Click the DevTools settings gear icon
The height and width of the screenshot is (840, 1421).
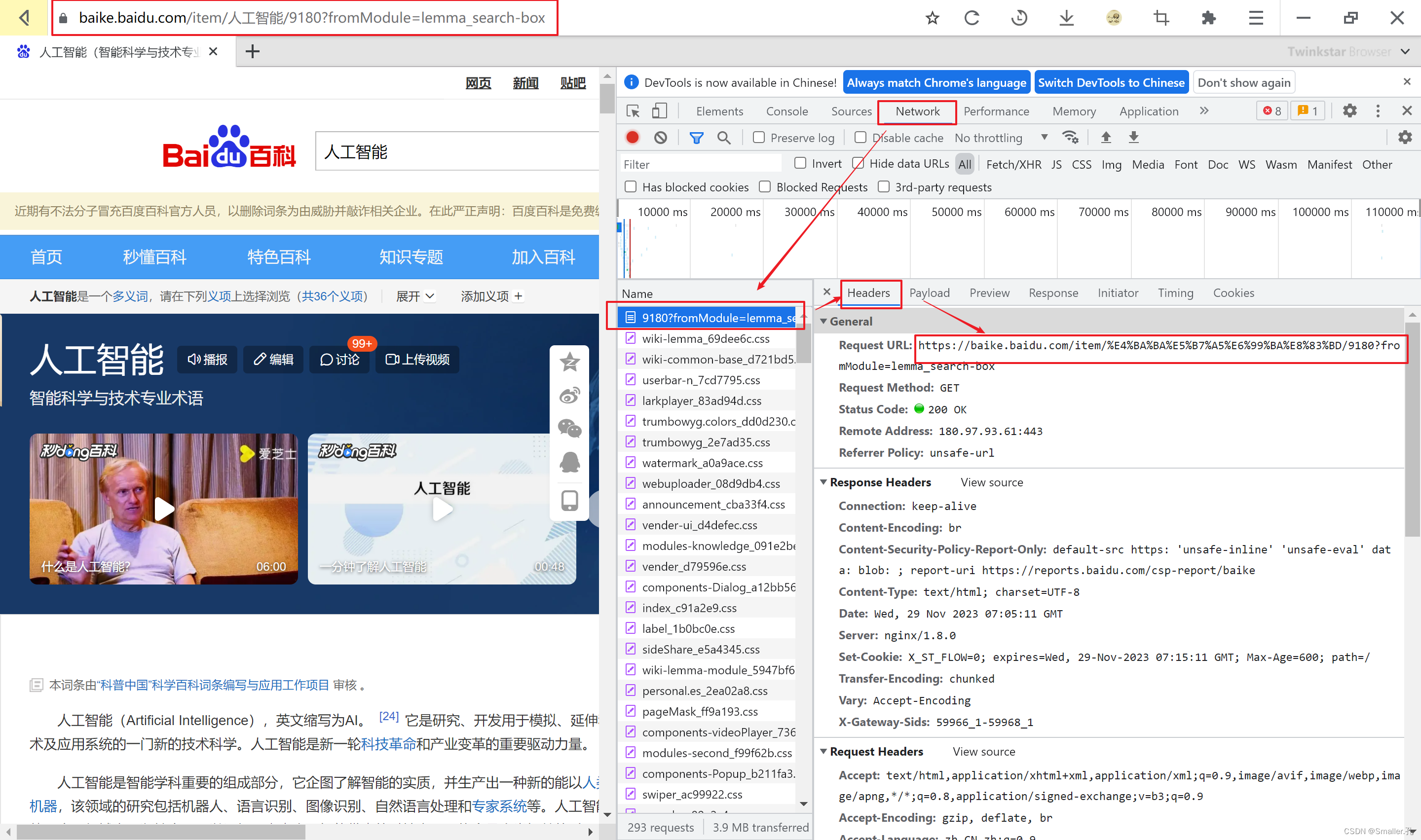pos(1350,110)
